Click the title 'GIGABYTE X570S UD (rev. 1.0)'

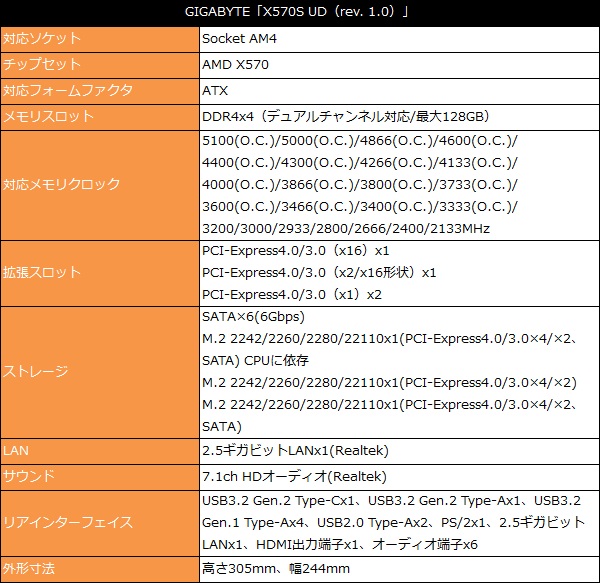(x=297, y=11)
